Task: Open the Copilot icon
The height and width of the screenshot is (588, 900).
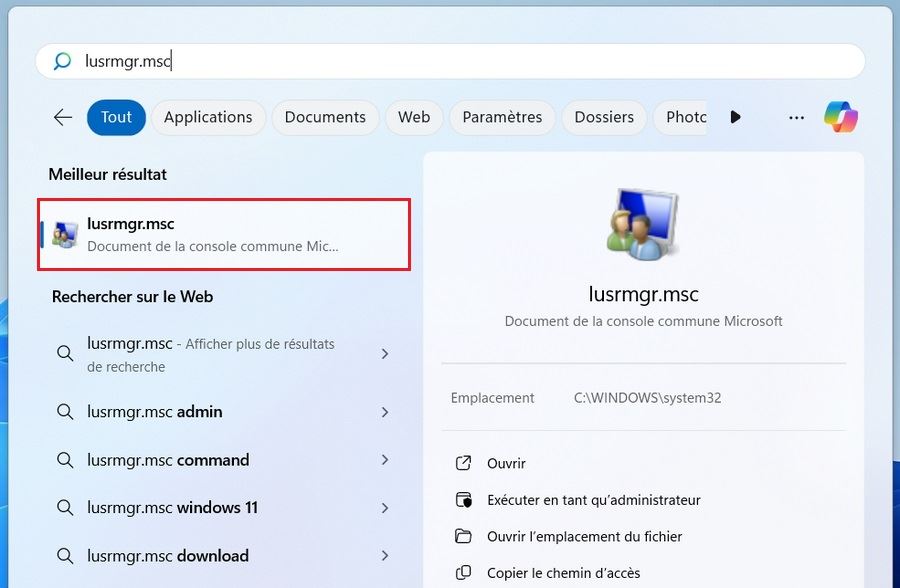Action: pyautogui.click(x=841, y=117)
